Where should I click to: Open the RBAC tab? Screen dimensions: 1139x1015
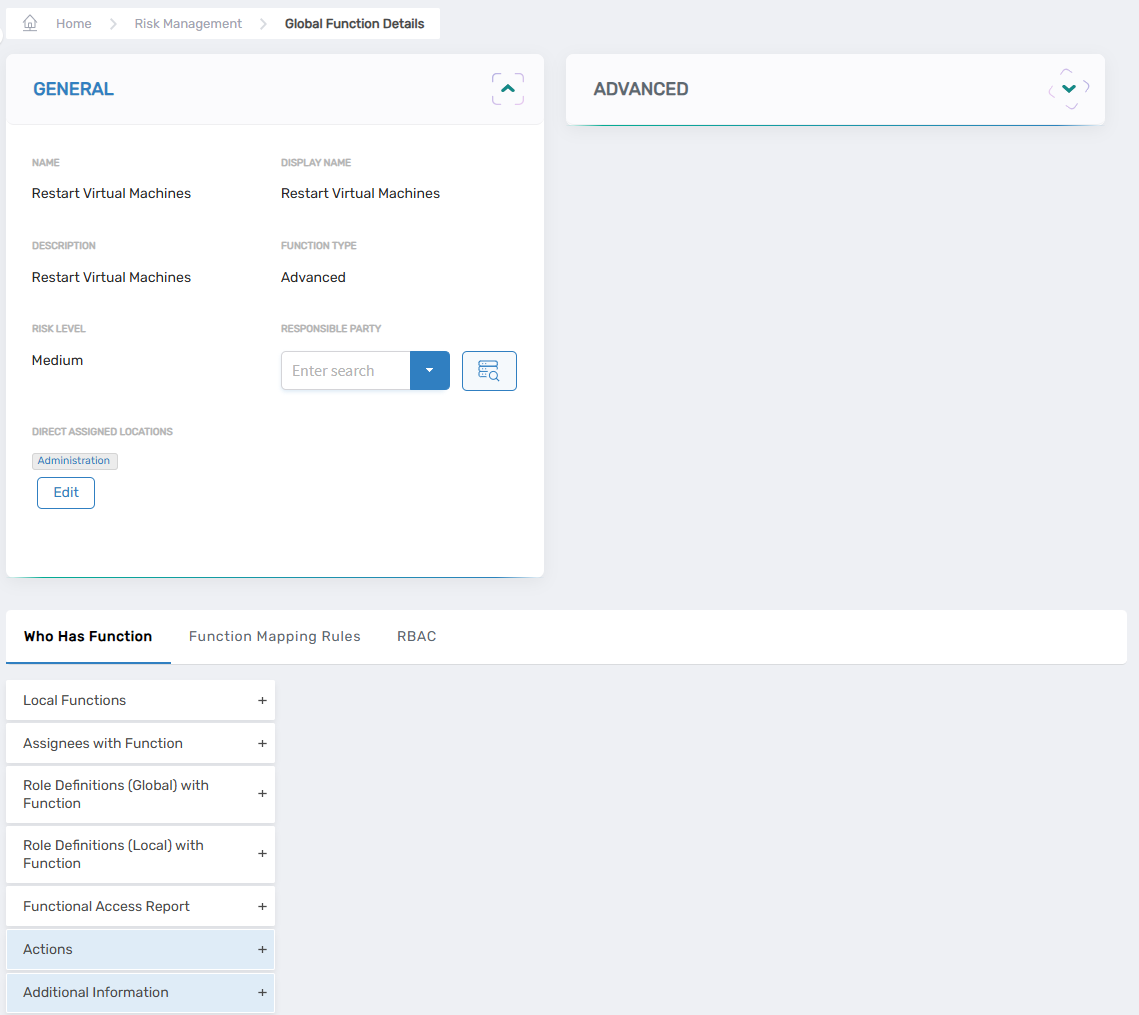tap(416, 636)
